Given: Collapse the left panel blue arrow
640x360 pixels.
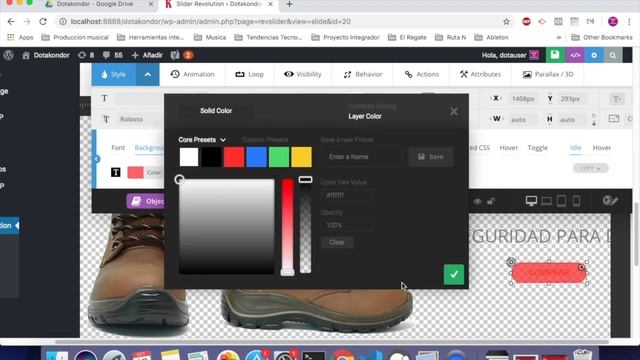Looking at the screenshot, I should click(x=97, y=159).
